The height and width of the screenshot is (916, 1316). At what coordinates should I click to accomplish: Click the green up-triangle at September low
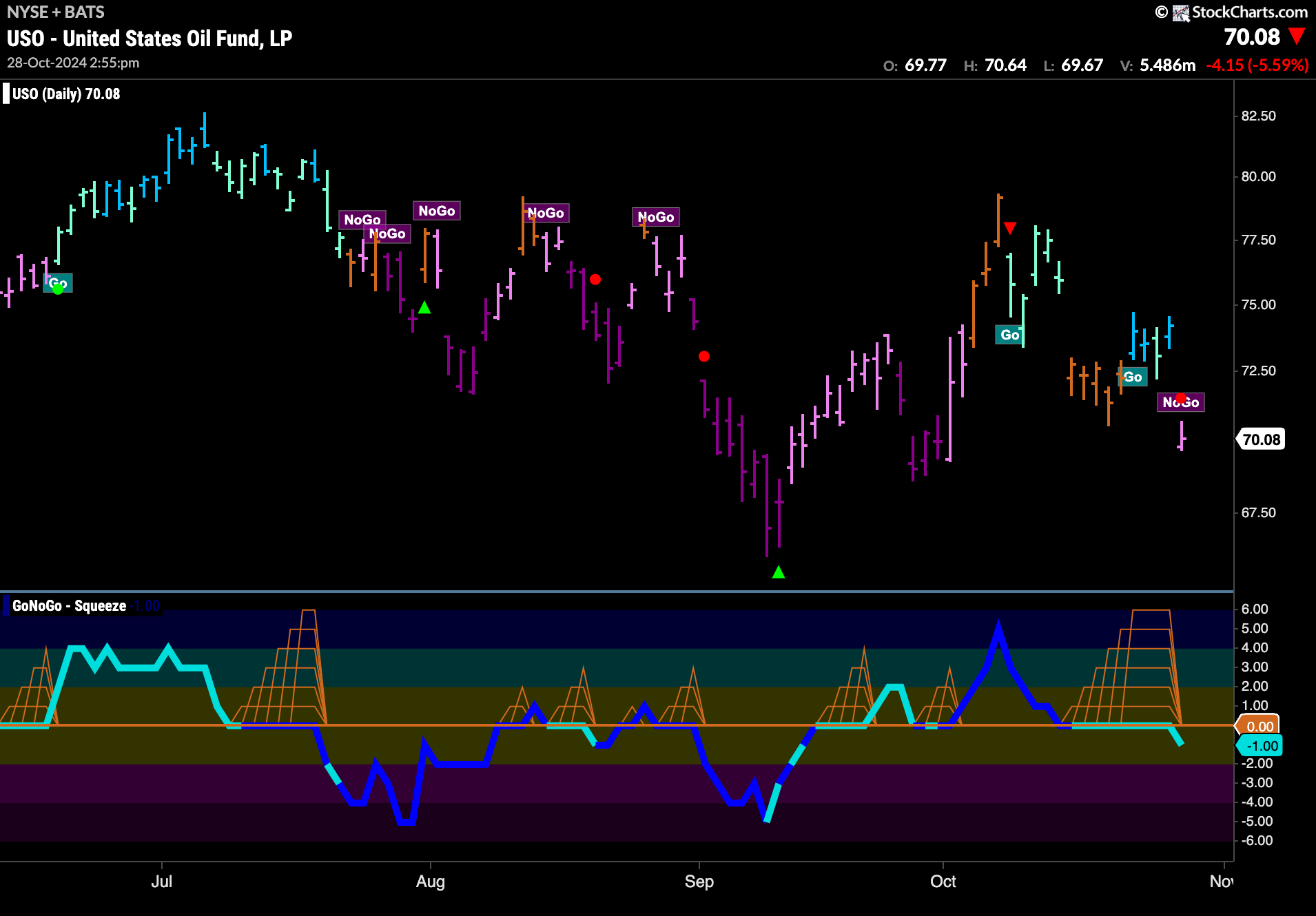click(x=779, y=572)
